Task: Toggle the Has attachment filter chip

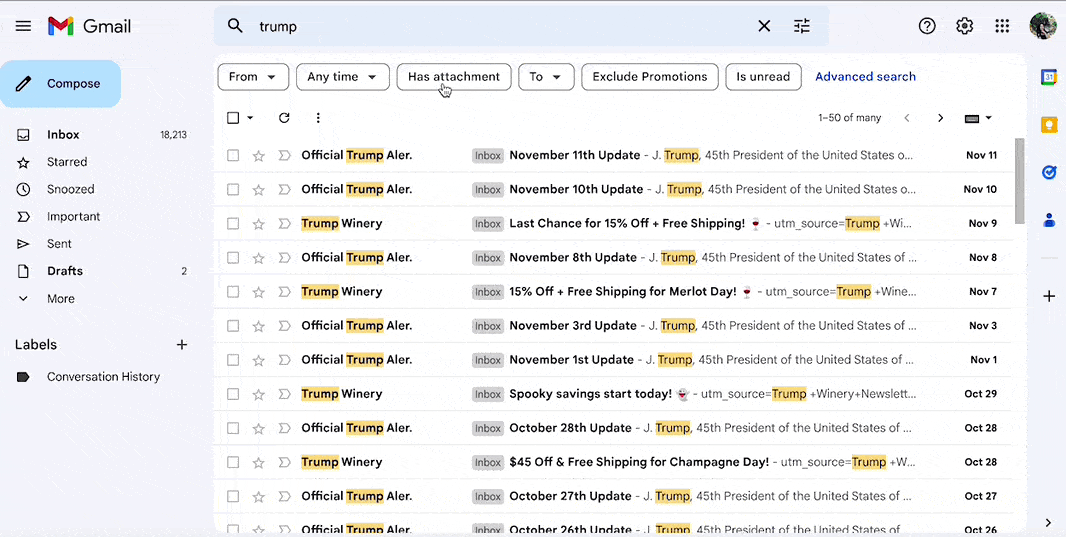Action: coord(454,77)
